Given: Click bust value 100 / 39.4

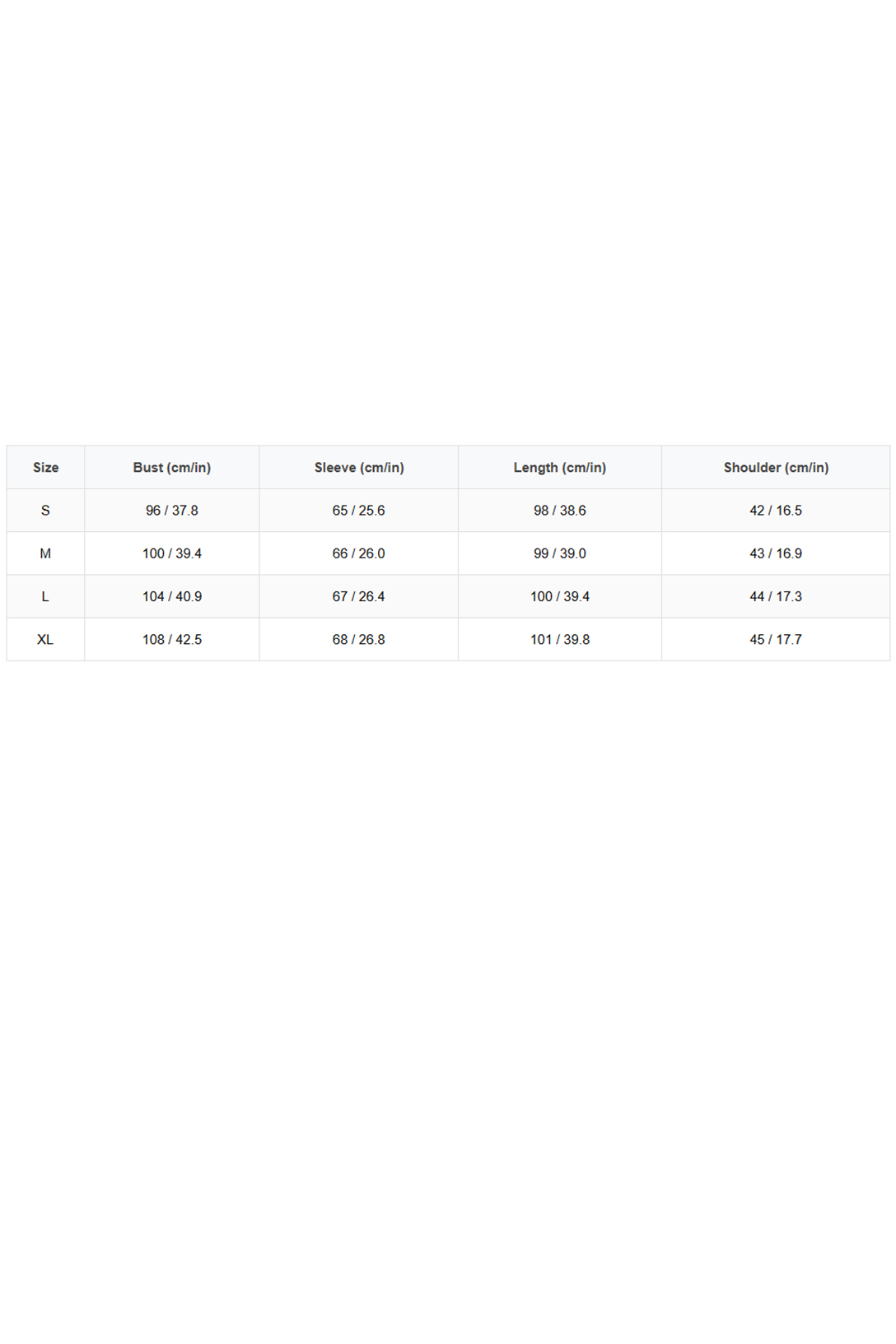Looking at the screenshot, I should click(172, 553).
